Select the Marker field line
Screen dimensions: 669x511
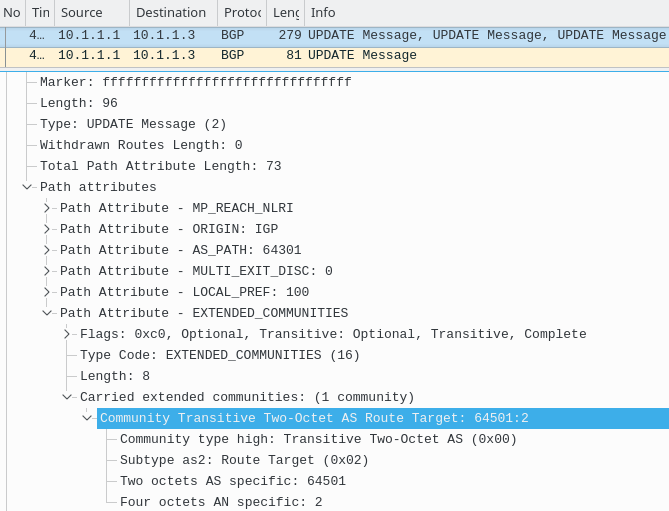(195, 82)
